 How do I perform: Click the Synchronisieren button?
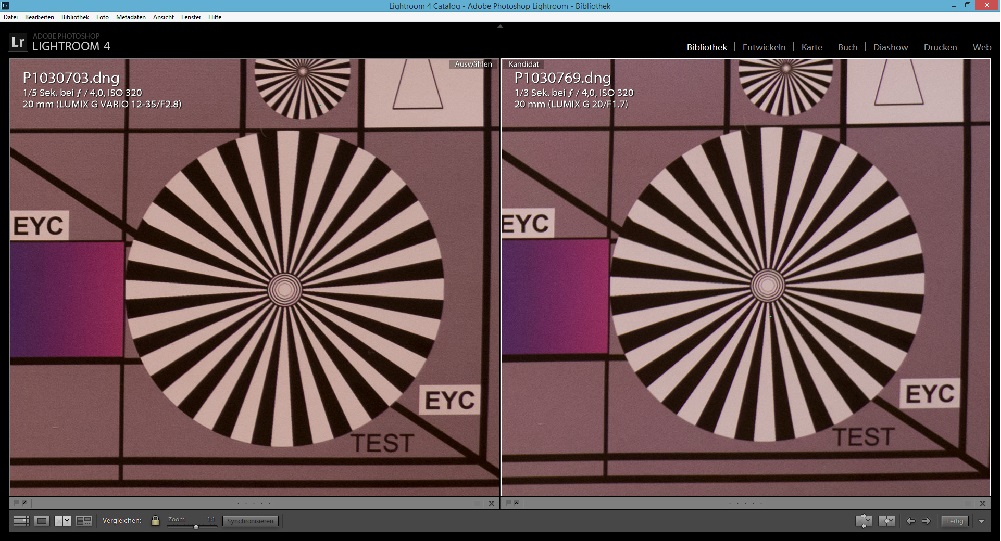(x=251, y=521)
